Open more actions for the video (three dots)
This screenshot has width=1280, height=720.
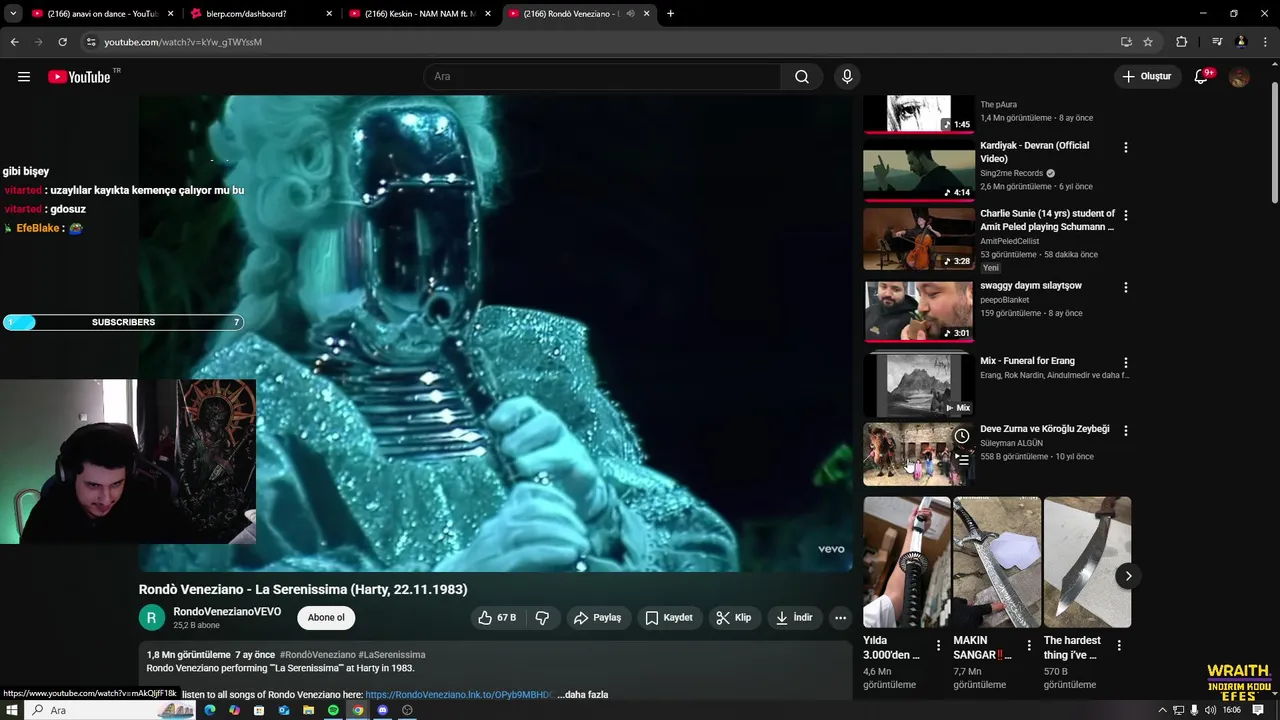pos(840,618)
